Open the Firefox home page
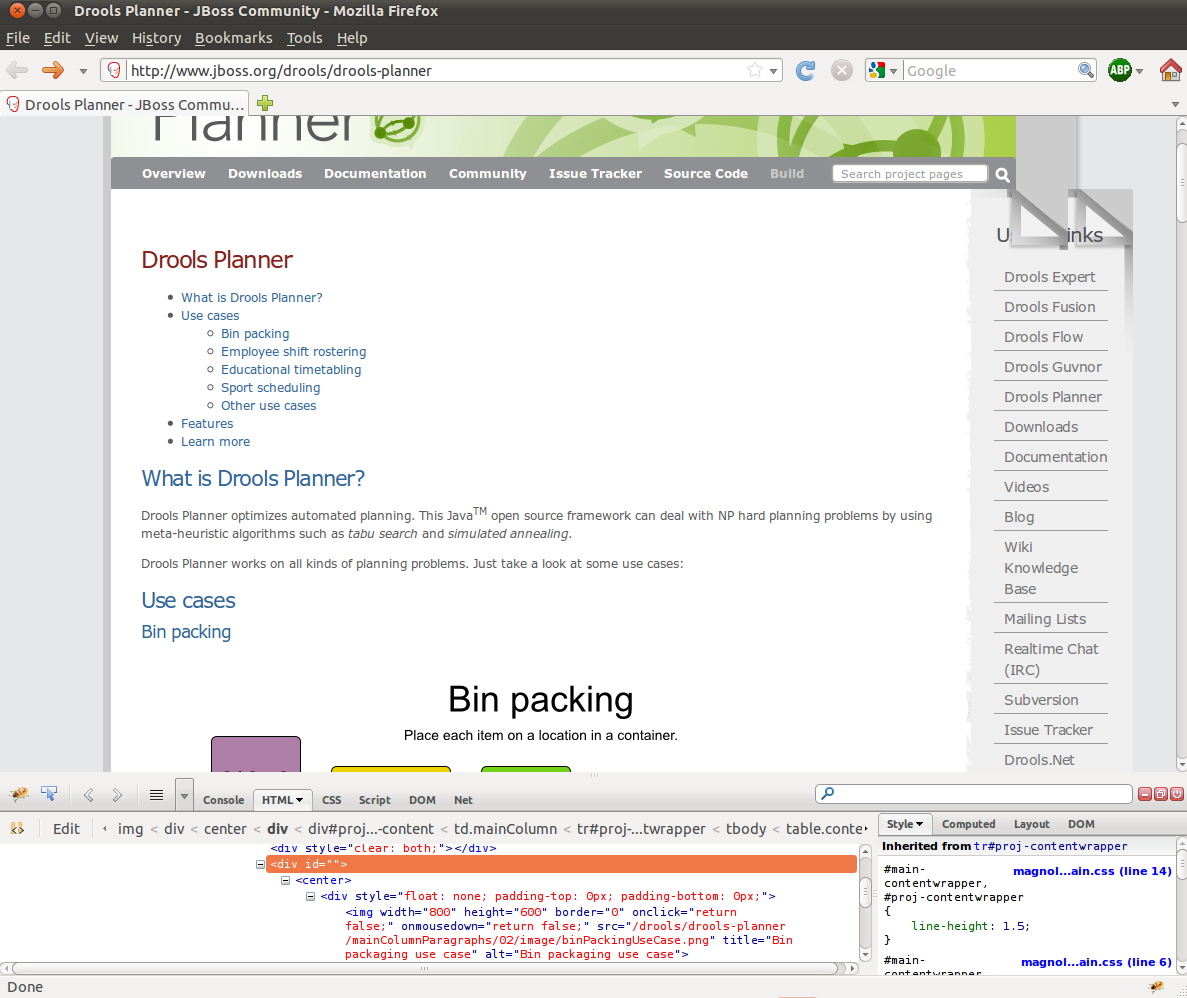Image resolution: width=1187 pixels, height=998 pixels. coord(1170,70)
